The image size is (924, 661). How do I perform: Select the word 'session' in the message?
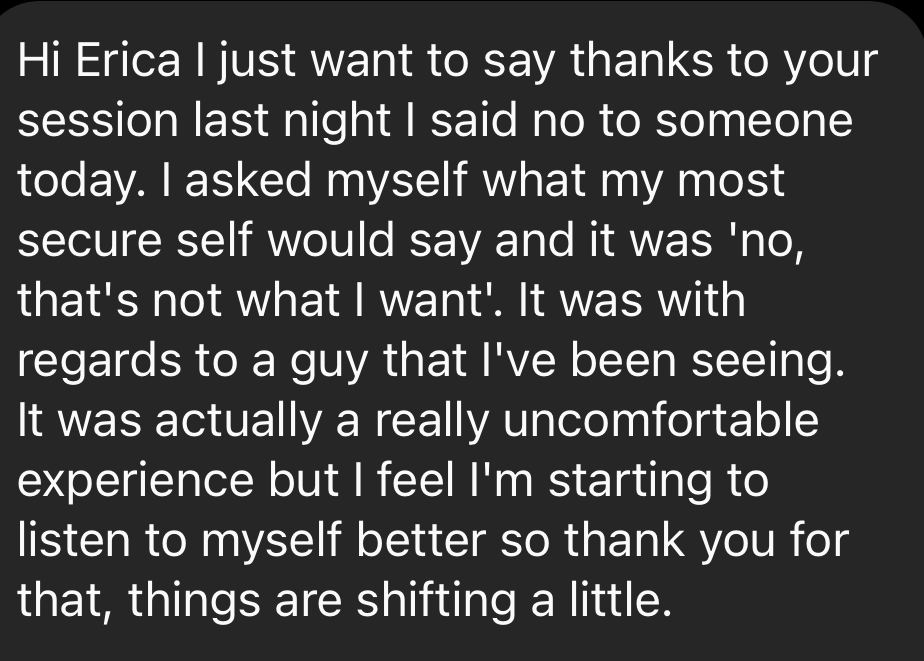(98, 120)
